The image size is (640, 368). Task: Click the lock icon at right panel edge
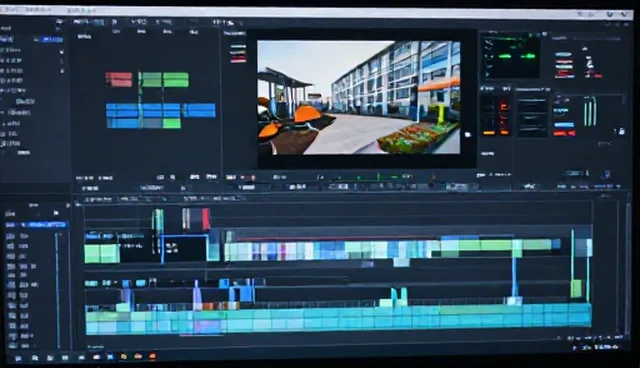(x=621, y=131)
